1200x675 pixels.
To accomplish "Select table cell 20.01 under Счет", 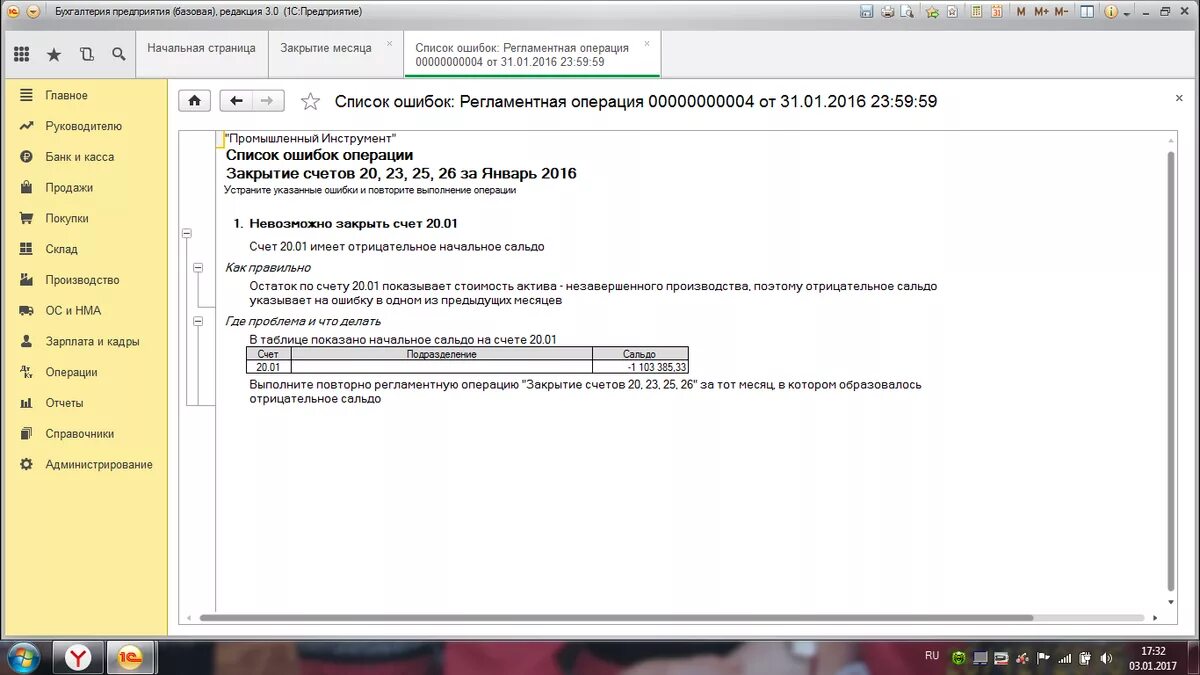I will (268, 367).
